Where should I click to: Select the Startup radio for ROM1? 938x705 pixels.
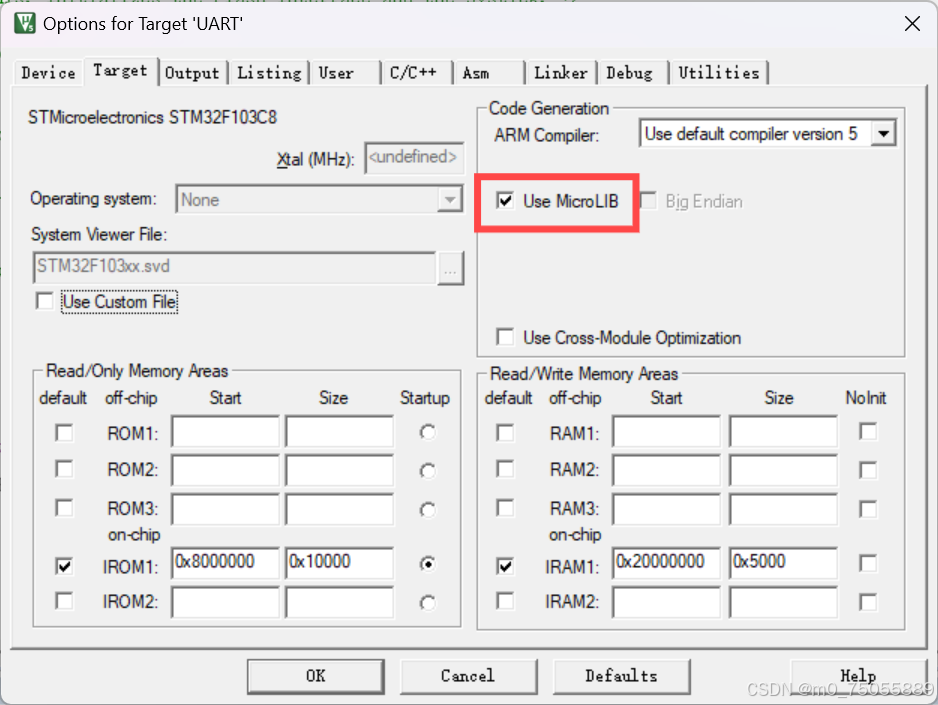pos(427,432)
